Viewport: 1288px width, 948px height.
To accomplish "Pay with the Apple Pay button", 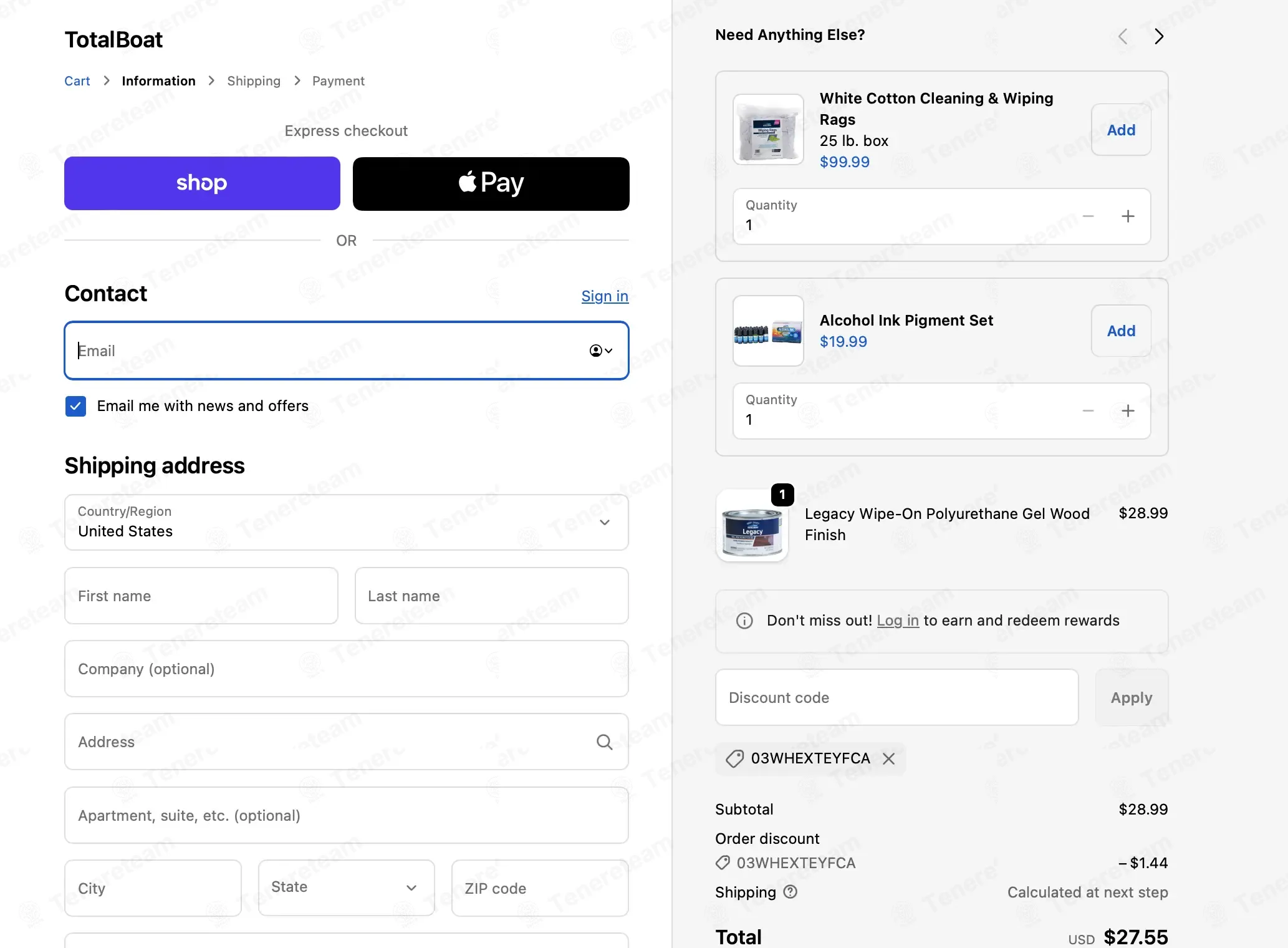I will click(x=491, y=183).
